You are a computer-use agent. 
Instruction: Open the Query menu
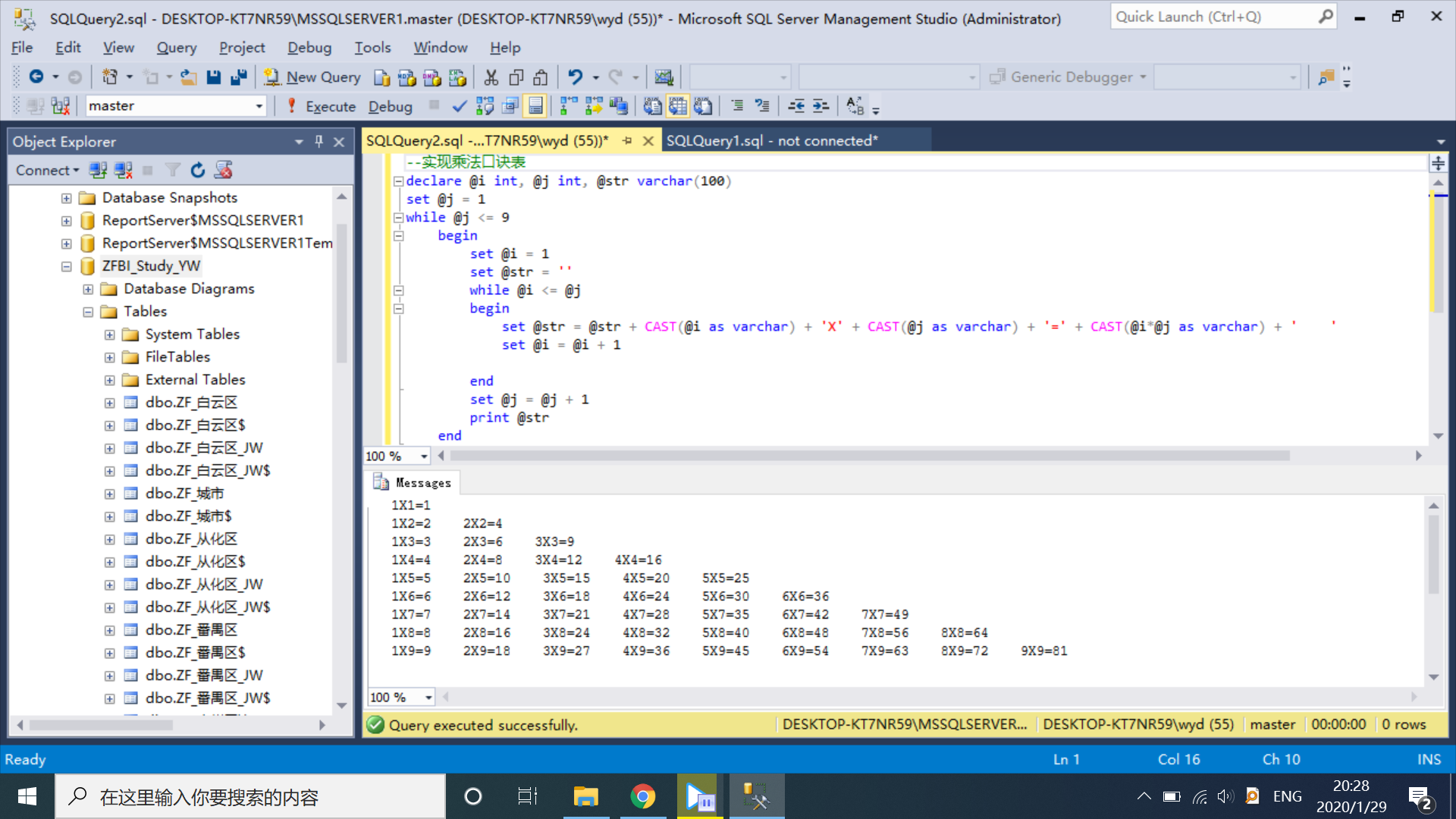[x=177, y=47]
